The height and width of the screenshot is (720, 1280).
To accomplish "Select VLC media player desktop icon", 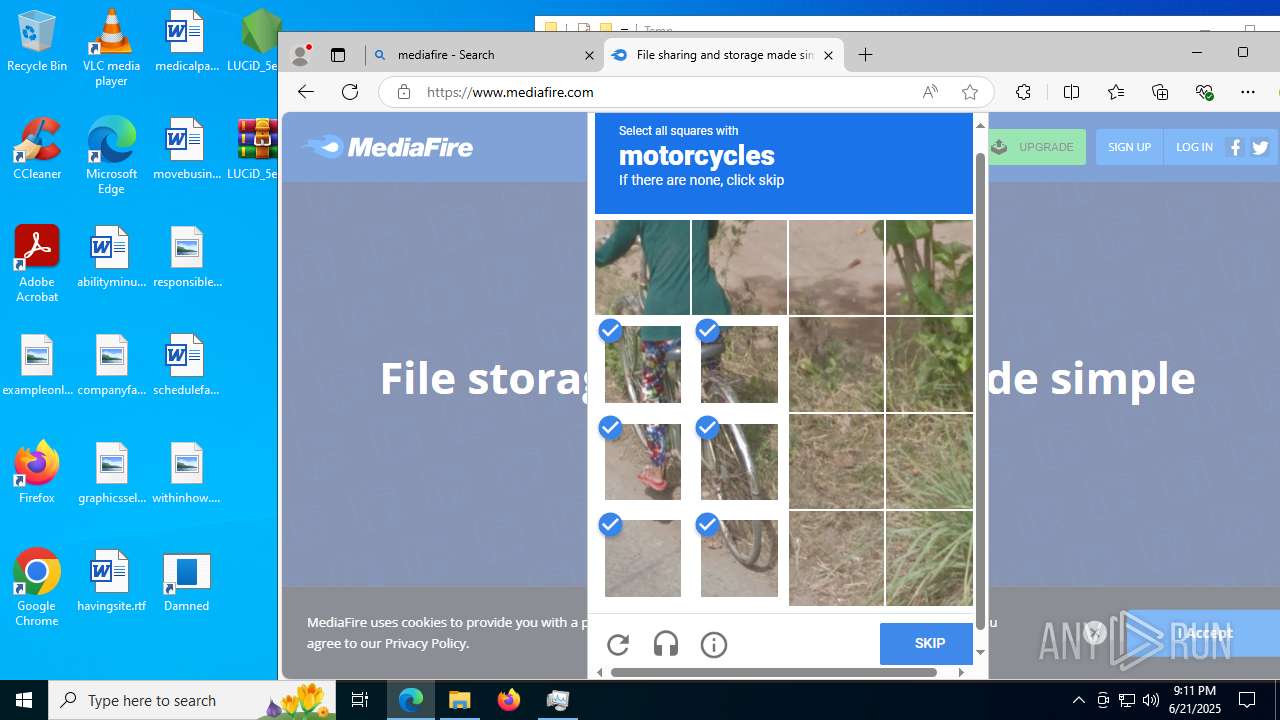I will pos(111,48).
